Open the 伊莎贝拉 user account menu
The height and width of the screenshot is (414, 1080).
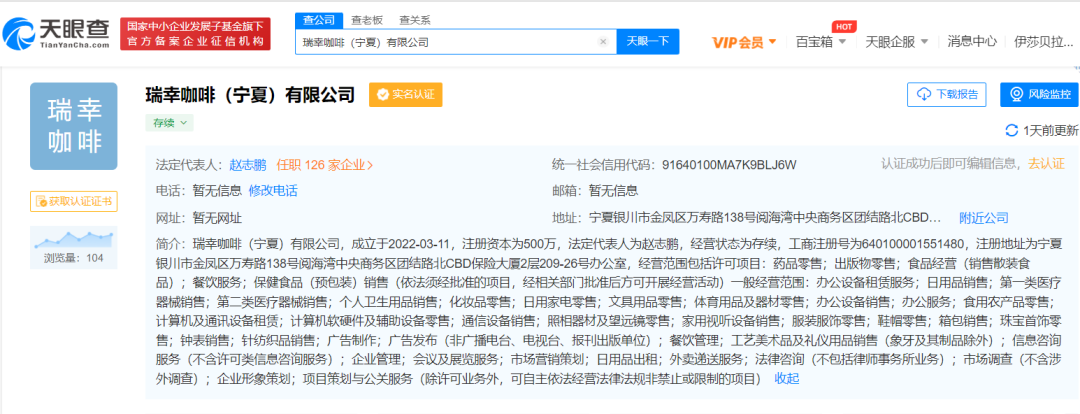pyautogui.click(x=1044, y=42)
